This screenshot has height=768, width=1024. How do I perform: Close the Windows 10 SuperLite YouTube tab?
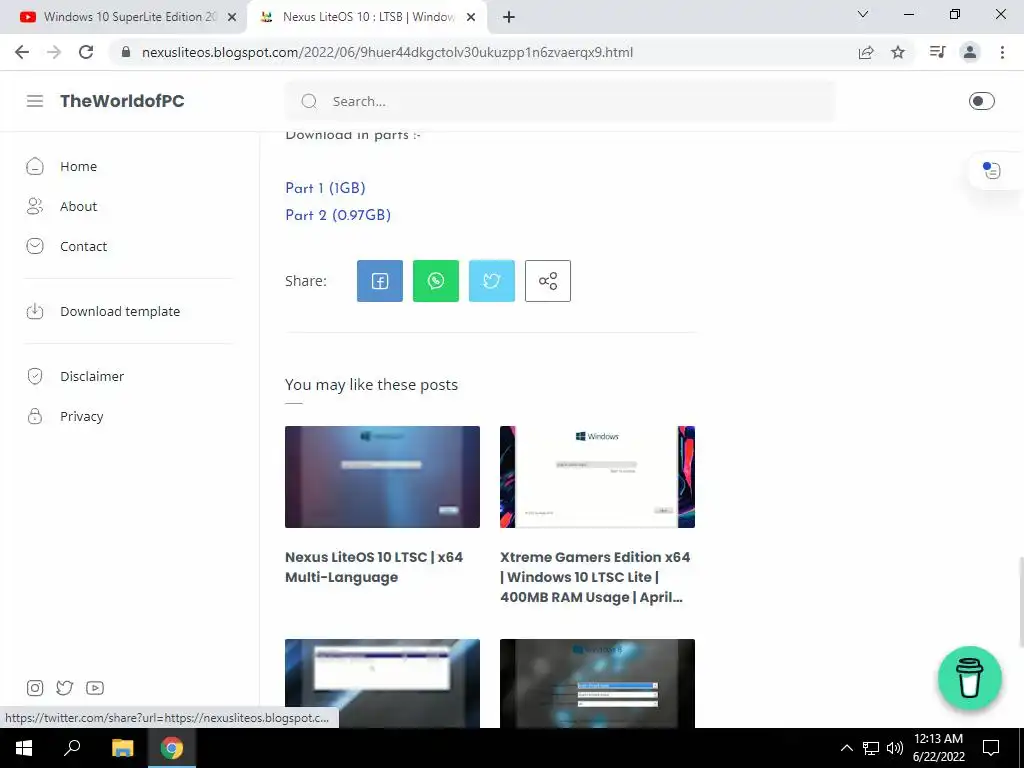click(x=232, y=18)
